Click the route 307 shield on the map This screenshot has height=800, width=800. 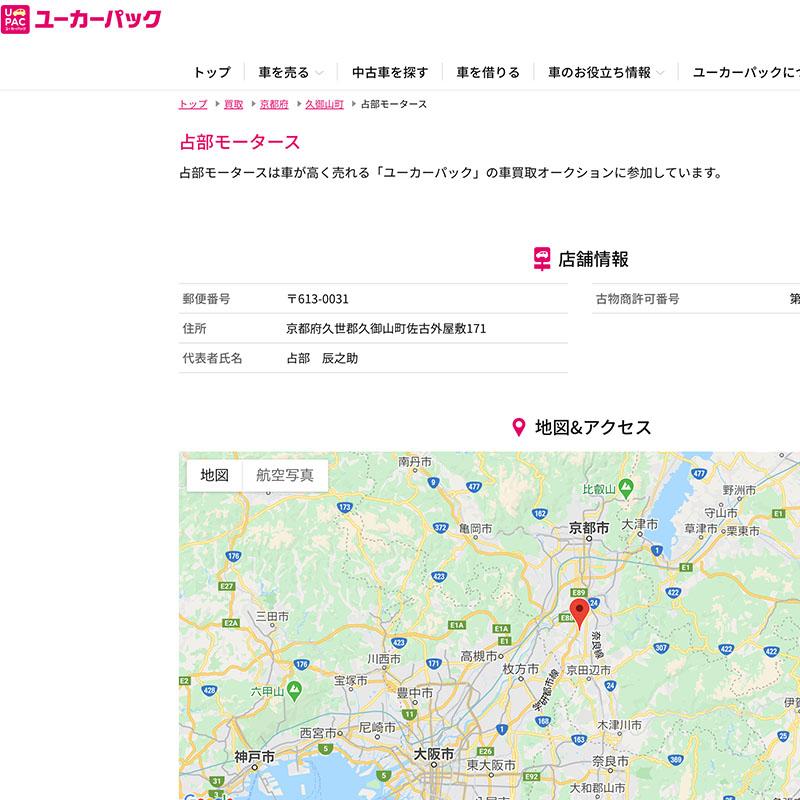(x=661, y=648)
